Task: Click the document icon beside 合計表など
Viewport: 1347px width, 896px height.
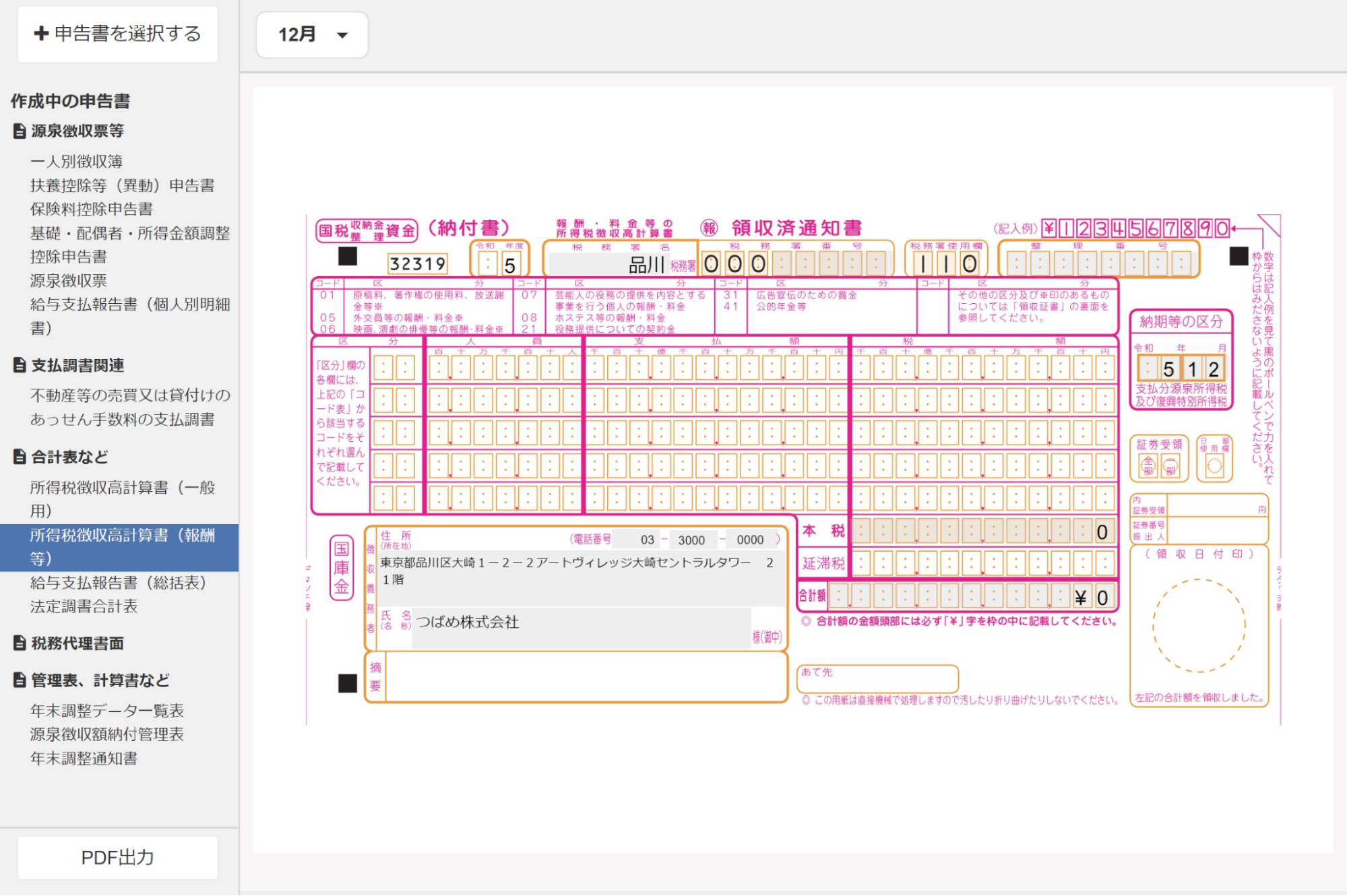Action: (20, 457)
